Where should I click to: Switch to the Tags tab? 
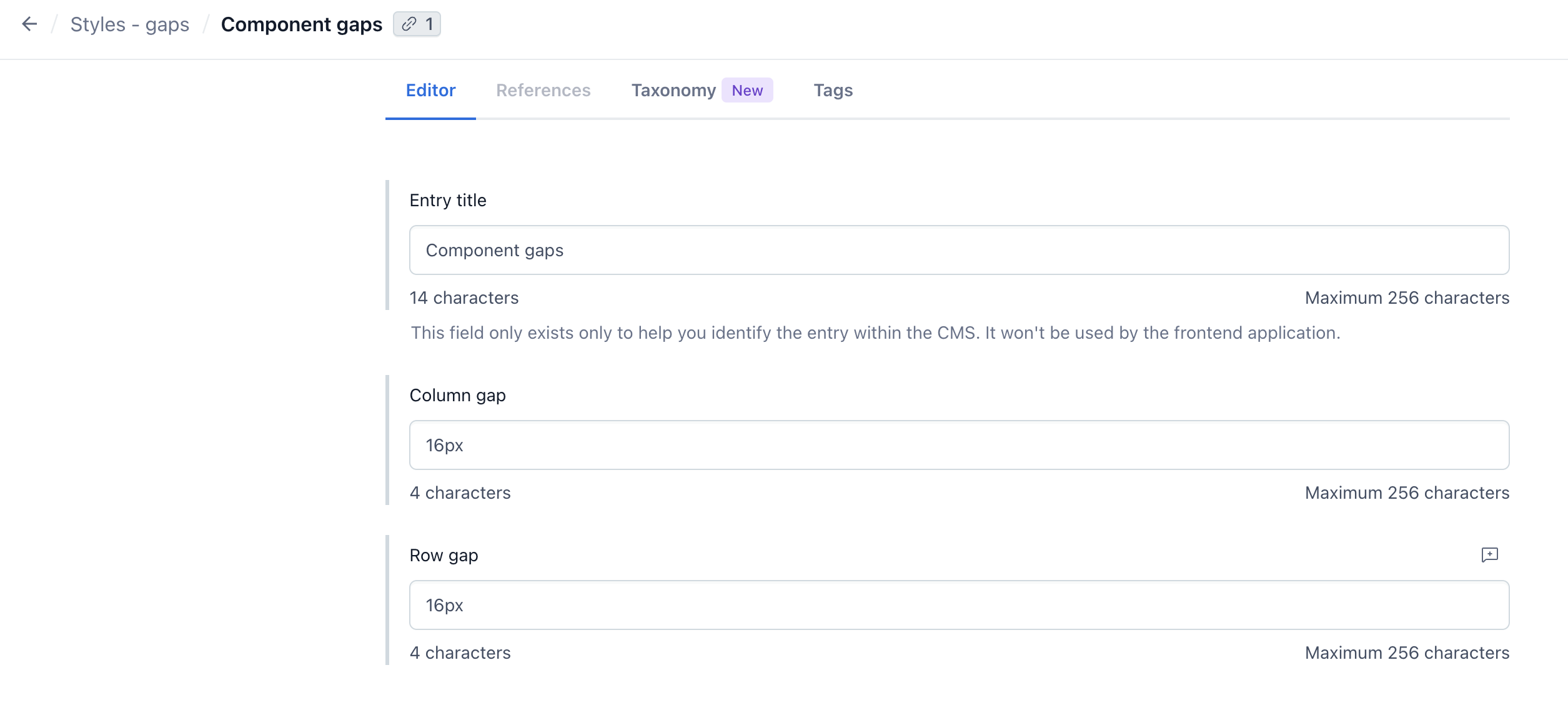pyautogui.click(x=833, y=90)
